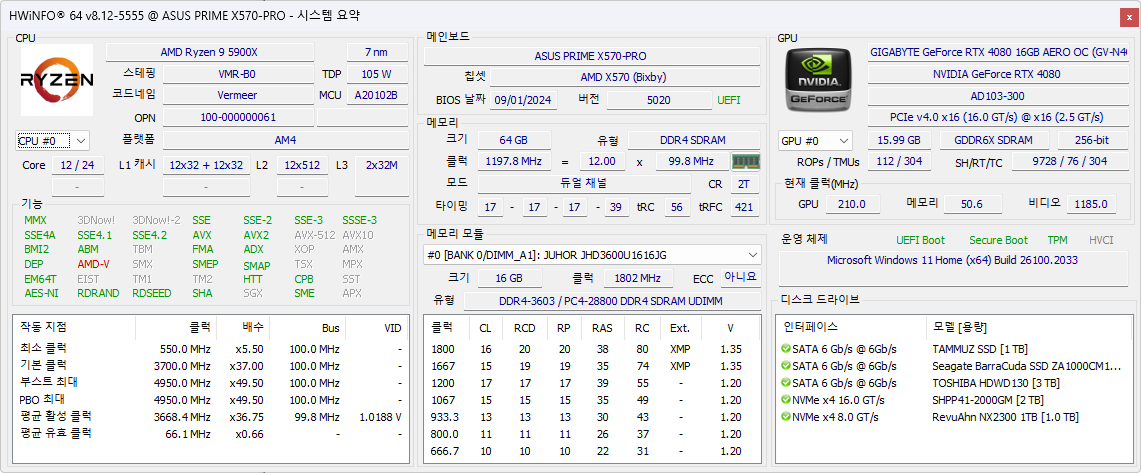Click the green UEFI label near BIOS version
Viewport: 1141px width, 473px height.
point(728,100)
